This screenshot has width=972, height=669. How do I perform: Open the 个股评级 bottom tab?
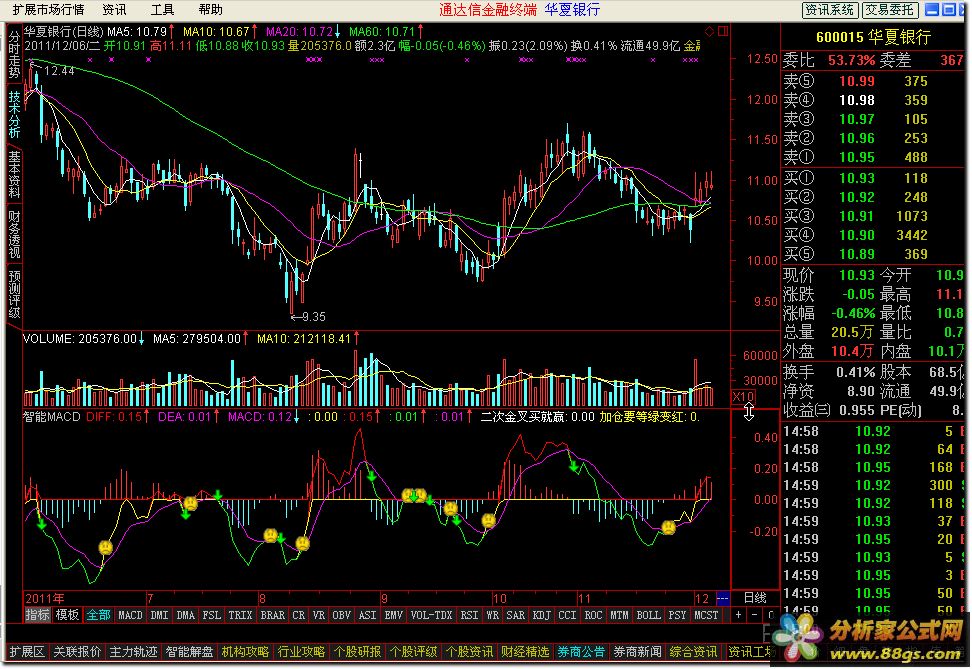(413, 652)
